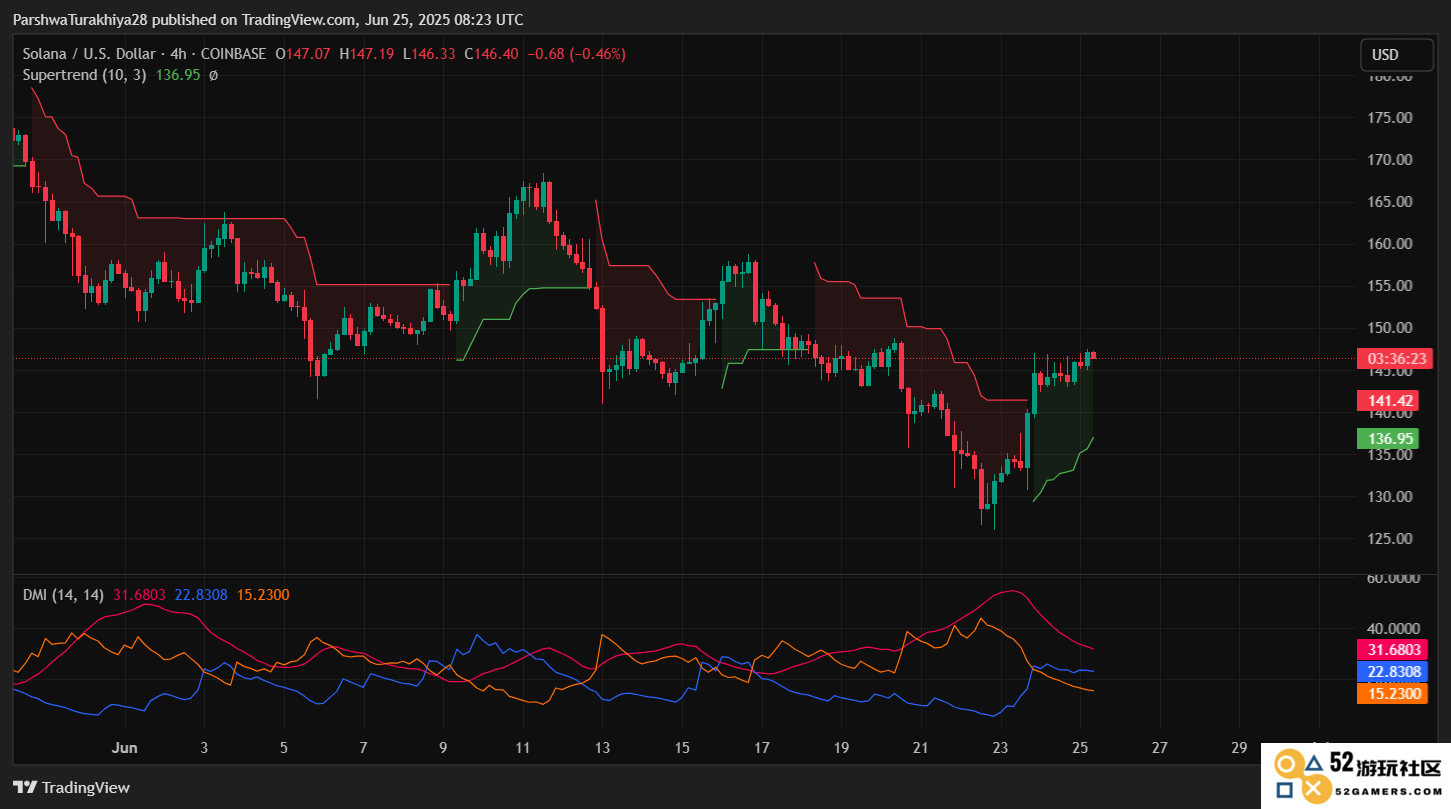Click the date 27 on the time axis
This screenshot has height=809, width=1451.
(1159, 748)
